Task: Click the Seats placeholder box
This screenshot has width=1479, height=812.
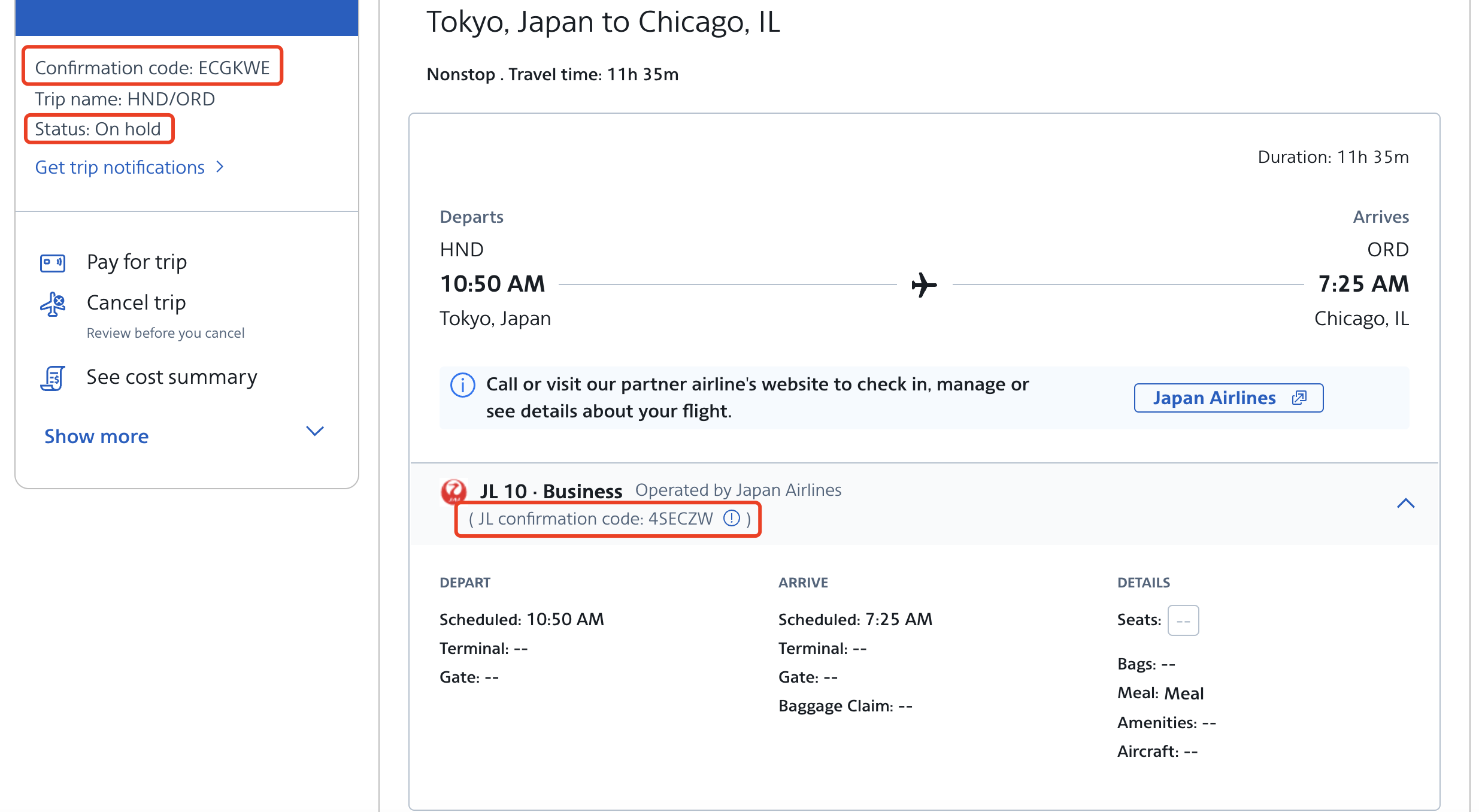Action: 1183,620
